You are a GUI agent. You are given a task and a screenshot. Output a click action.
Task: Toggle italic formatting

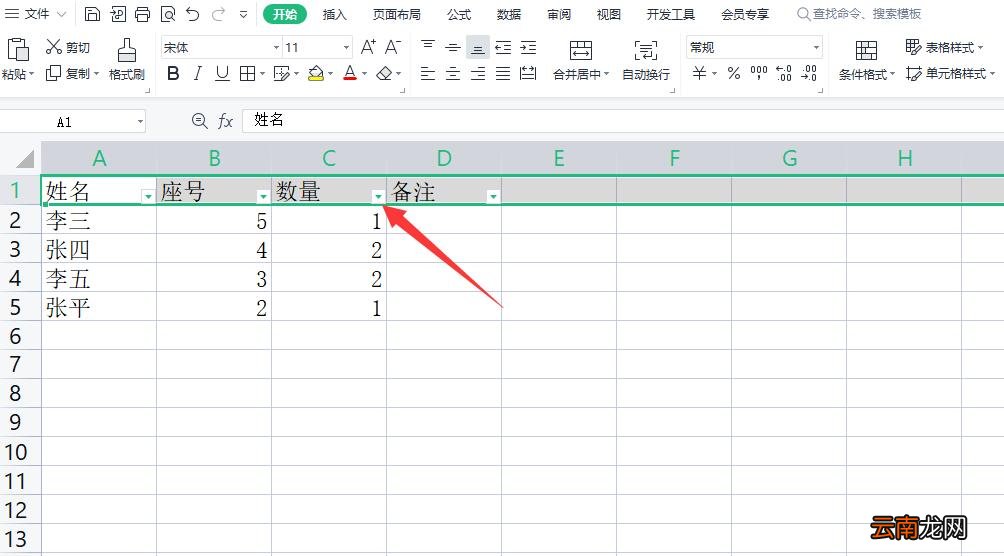(198, 74)
